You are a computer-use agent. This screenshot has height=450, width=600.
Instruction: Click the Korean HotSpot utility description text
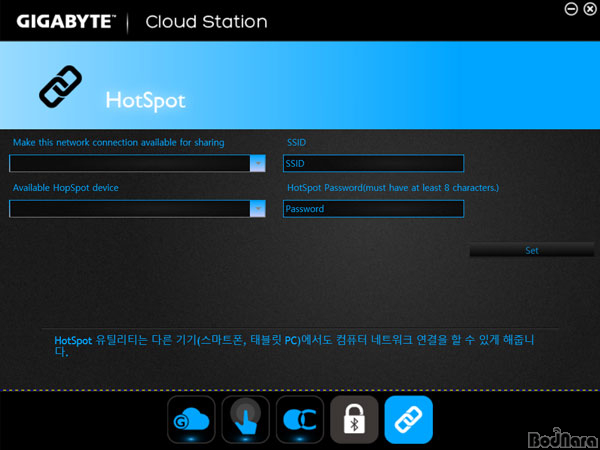click(x=294, y=345)
